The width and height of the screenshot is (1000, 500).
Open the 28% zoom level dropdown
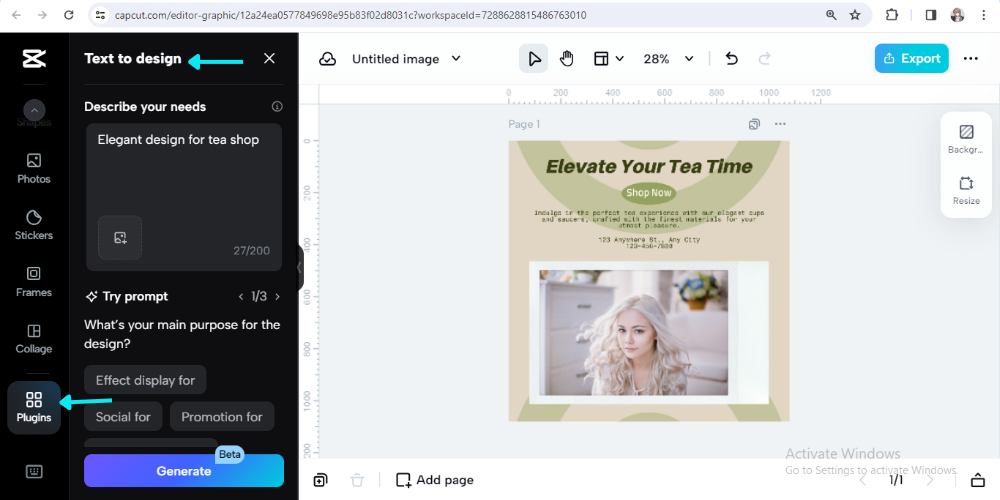(668, 59)
